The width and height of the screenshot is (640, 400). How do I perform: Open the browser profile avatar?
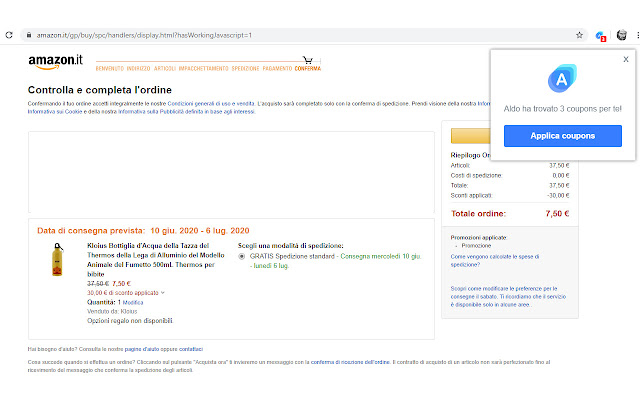tap(622, 35)
